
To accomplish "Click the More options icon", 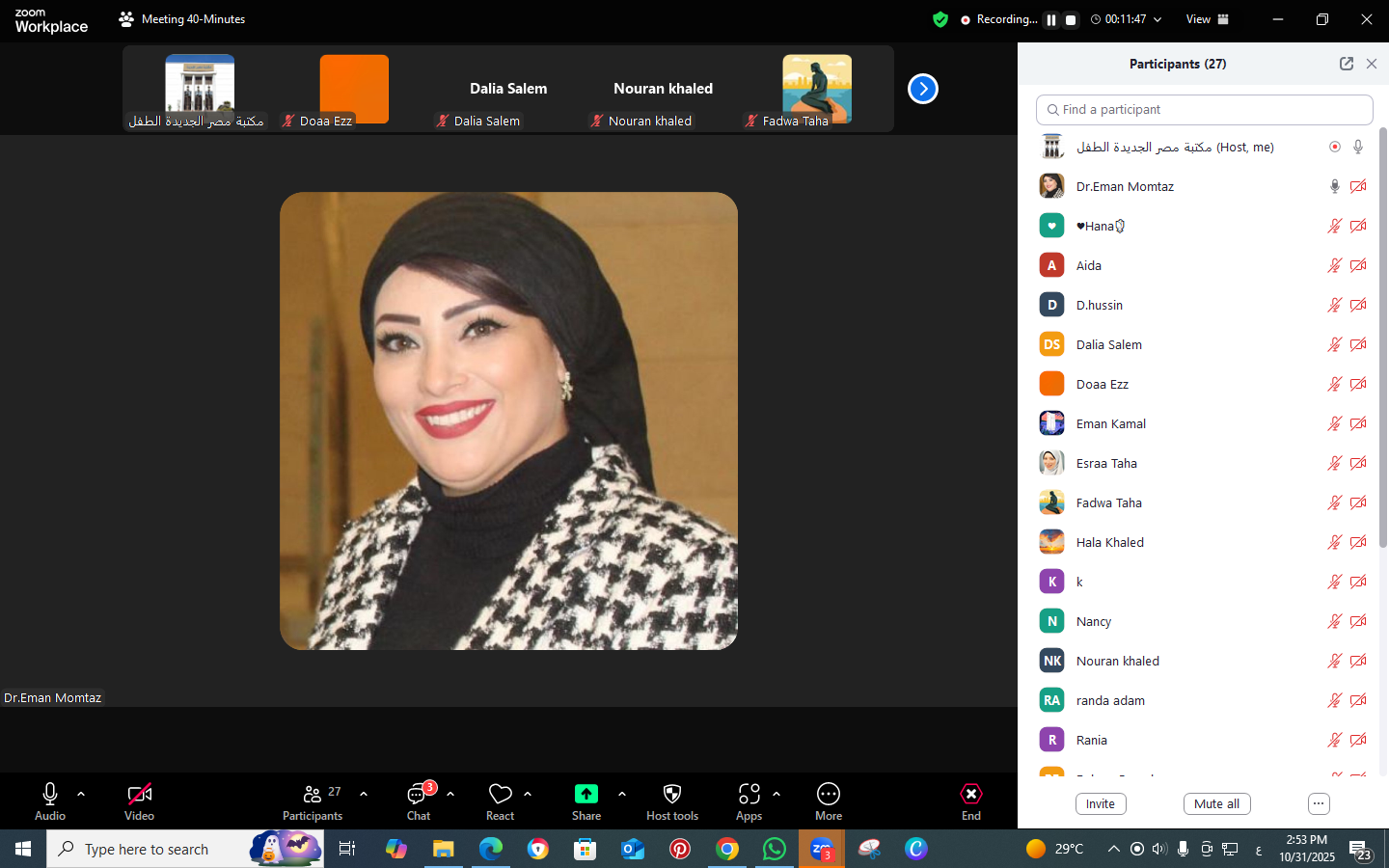I will tap(828, 794).
